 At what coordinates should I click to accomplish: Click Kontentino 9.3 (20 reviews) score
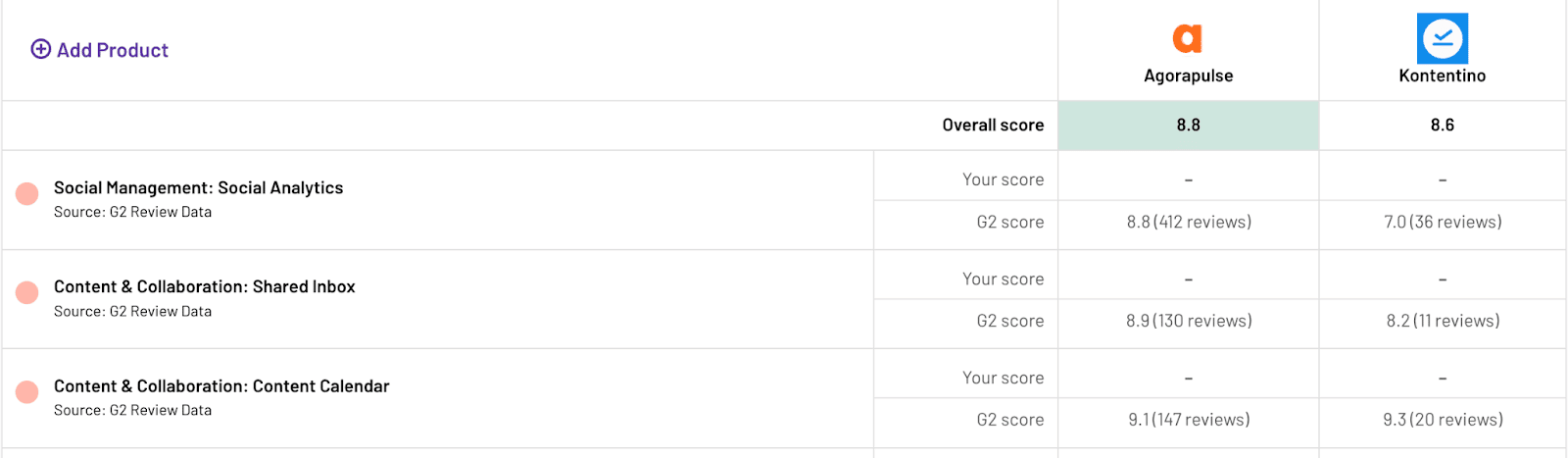point(1443,420)
